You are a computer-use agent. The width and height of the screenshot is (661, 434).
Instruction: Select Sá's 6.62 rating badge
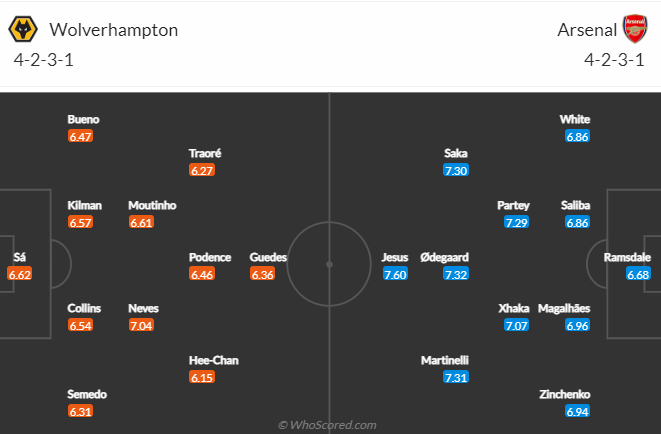[x=19, y=274]
